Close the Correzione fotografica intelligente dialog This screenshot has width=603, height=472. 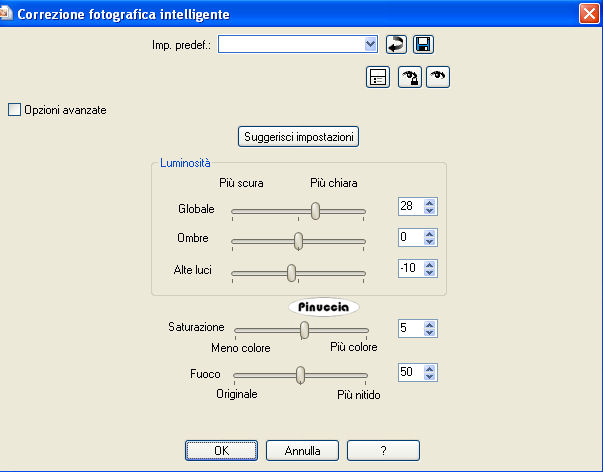(589, 13)
